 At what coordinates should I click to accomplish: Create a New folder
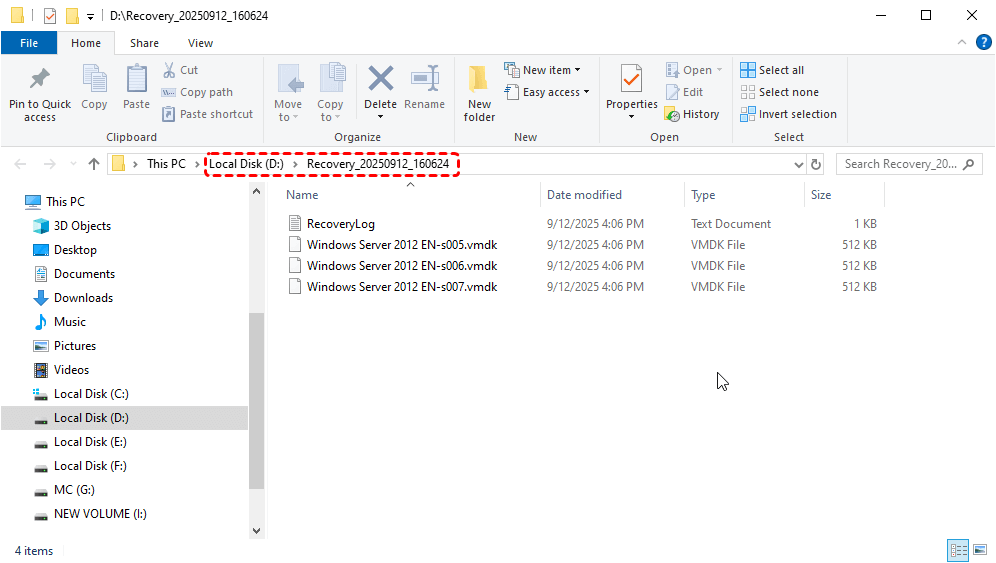click(x=479, y=93)
